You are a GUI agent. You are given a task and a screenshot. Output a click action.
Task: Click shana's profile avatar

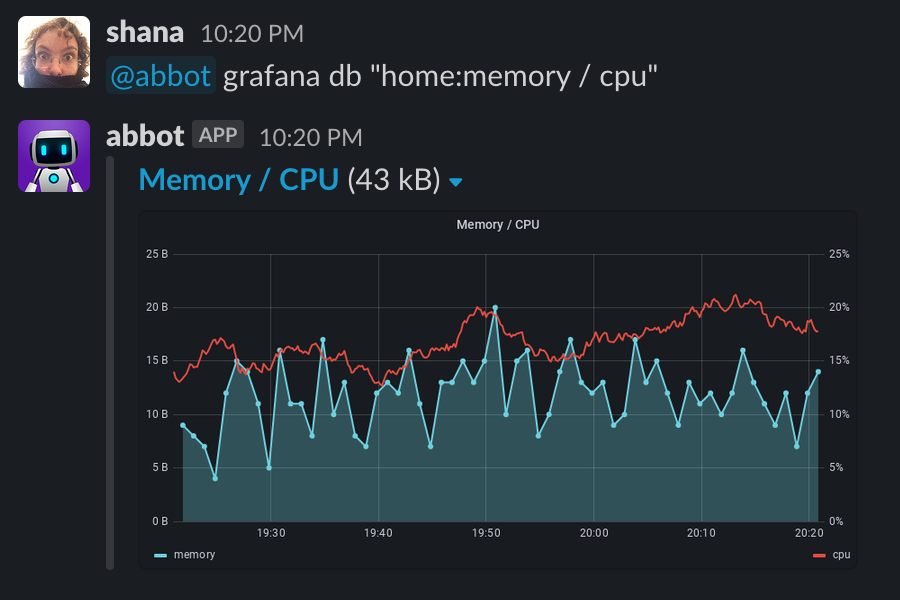point(54,52)
